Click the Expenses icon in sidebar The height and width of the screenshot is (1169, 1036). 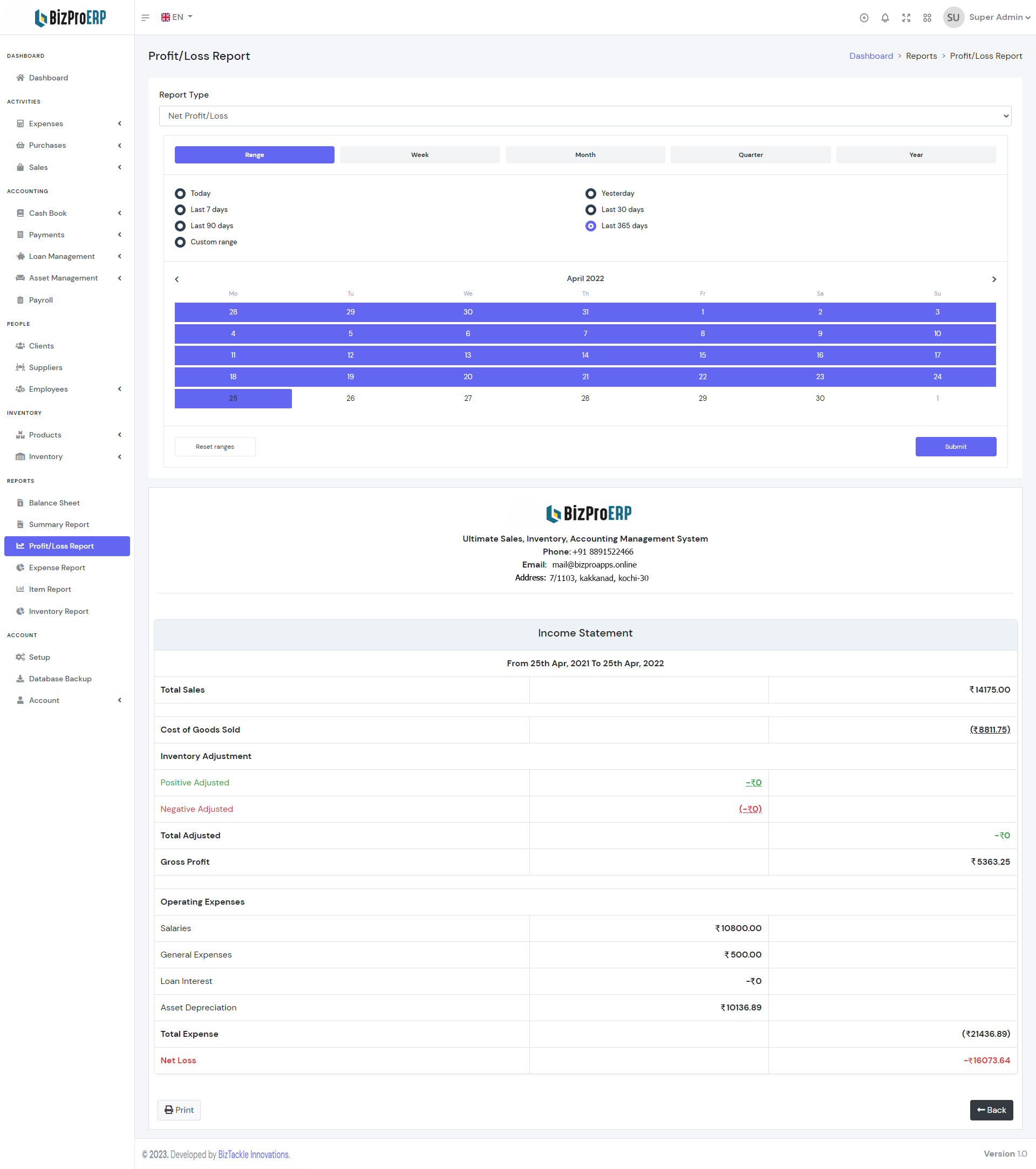[x=21, y=124]
